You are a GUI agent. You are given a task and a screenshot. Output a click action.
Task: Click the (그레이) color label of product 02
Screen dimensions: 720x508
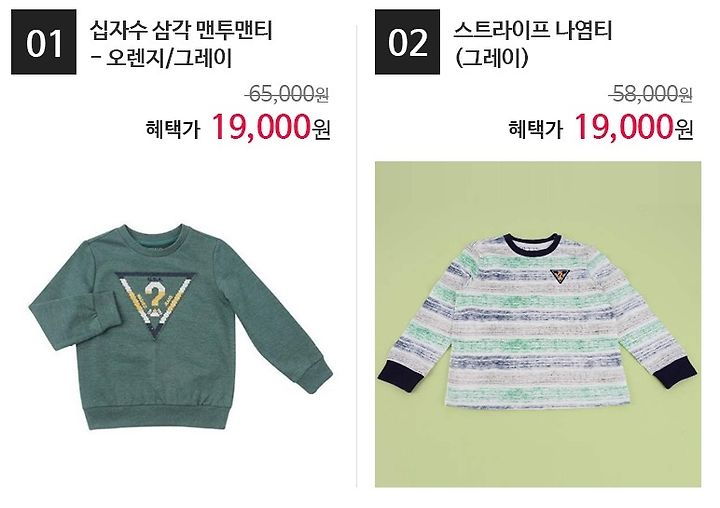[491, 58]
